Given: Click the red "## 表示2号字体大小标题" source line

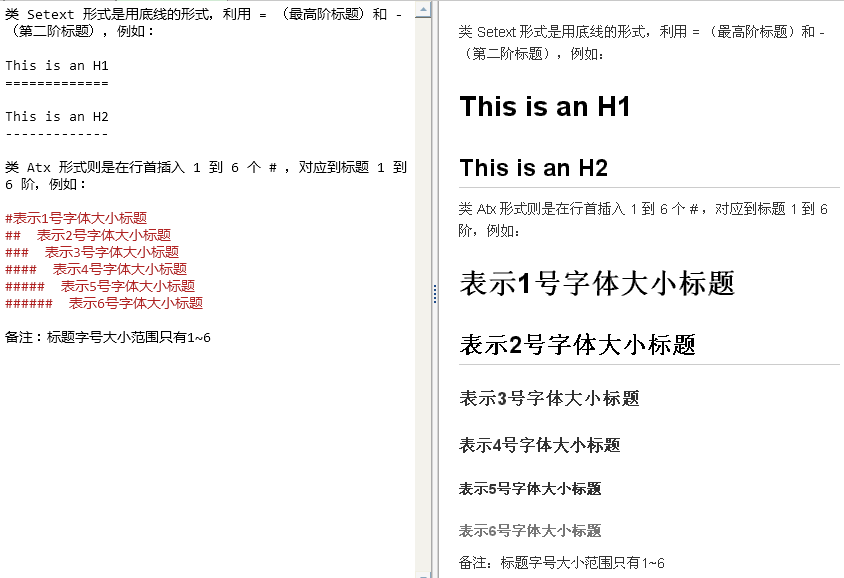Looking at the screenshot, I should click(88, 235).
